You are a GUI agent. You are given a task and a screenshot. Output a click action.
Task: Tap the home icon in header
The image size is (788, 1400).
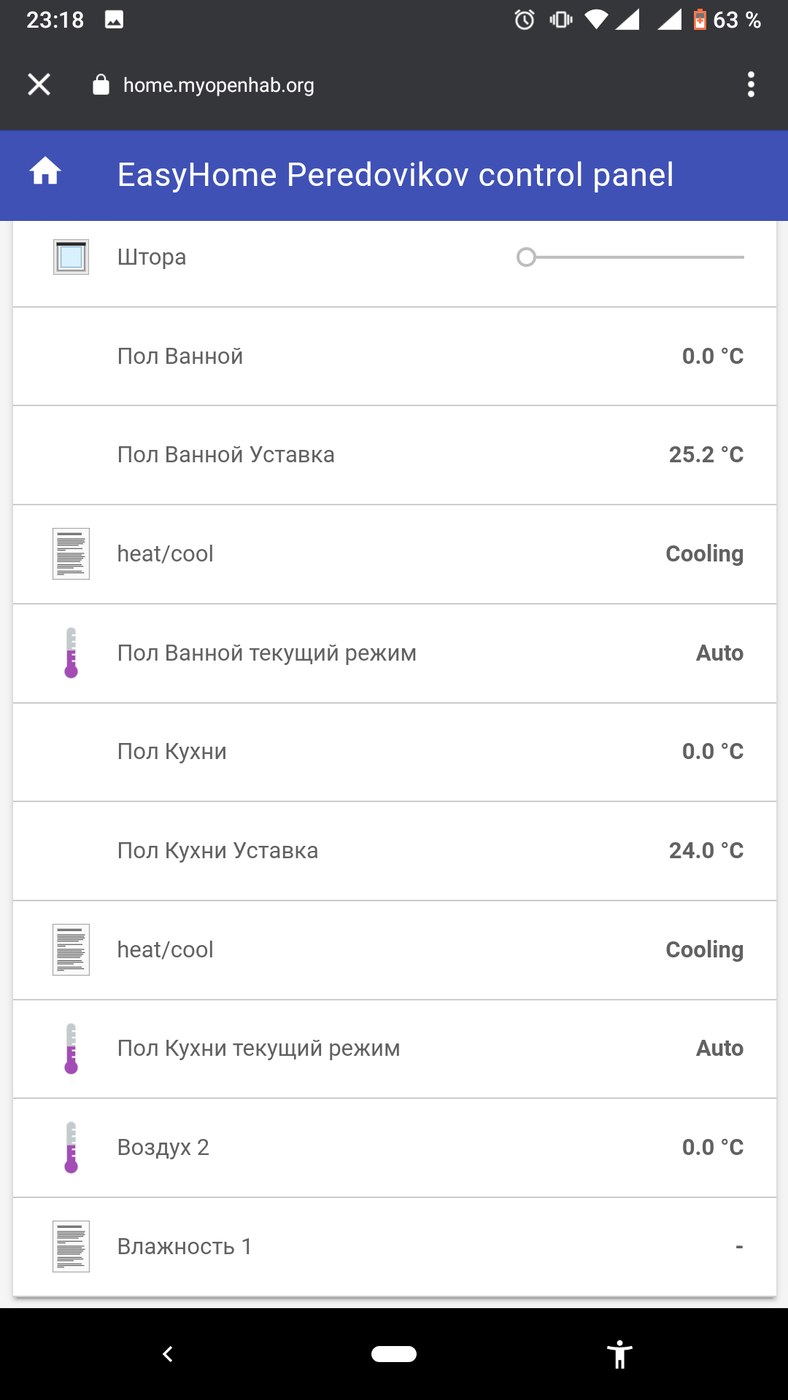click(45, 174)
